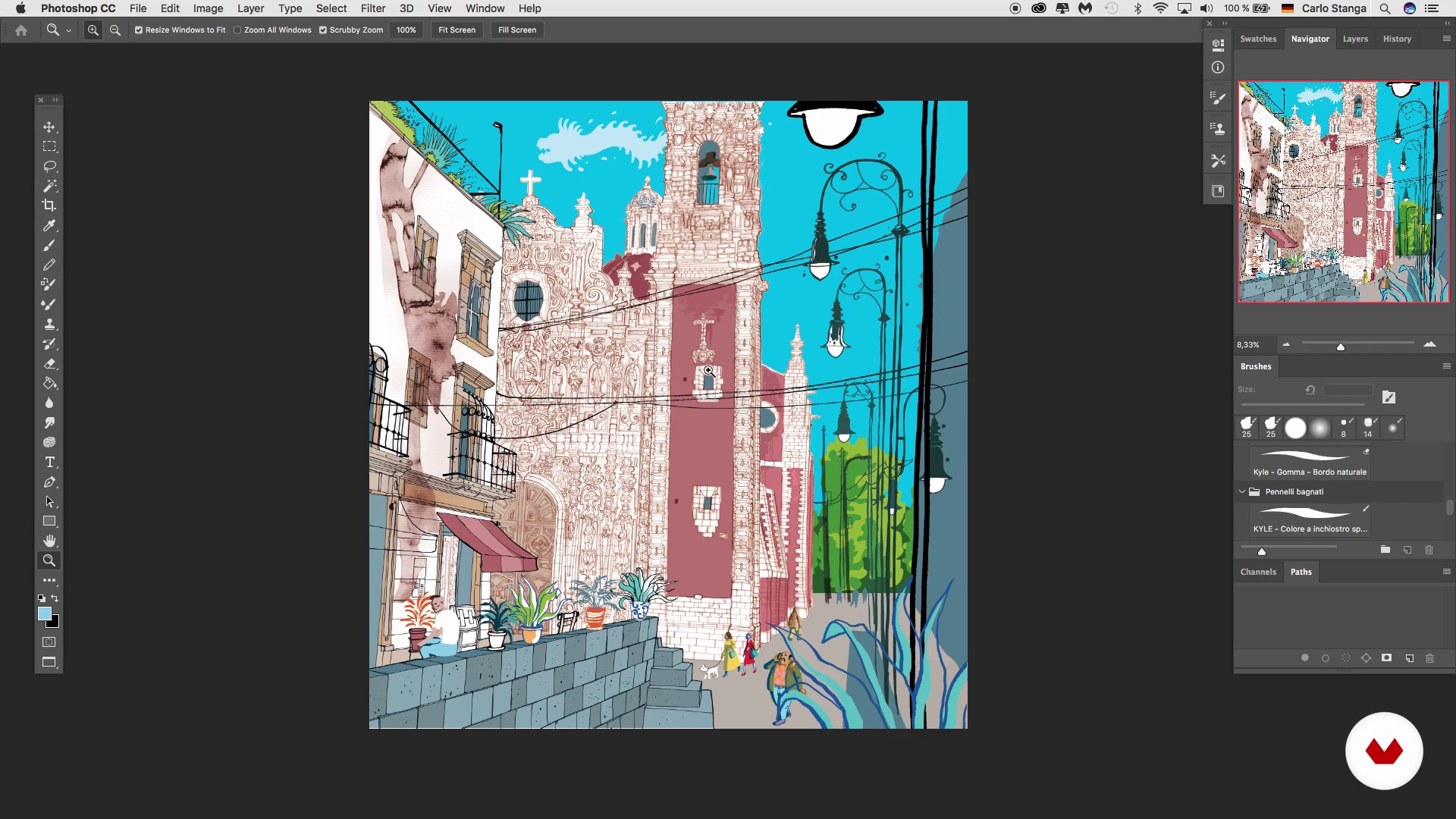Create new brush group folder

pos(1385,550)
